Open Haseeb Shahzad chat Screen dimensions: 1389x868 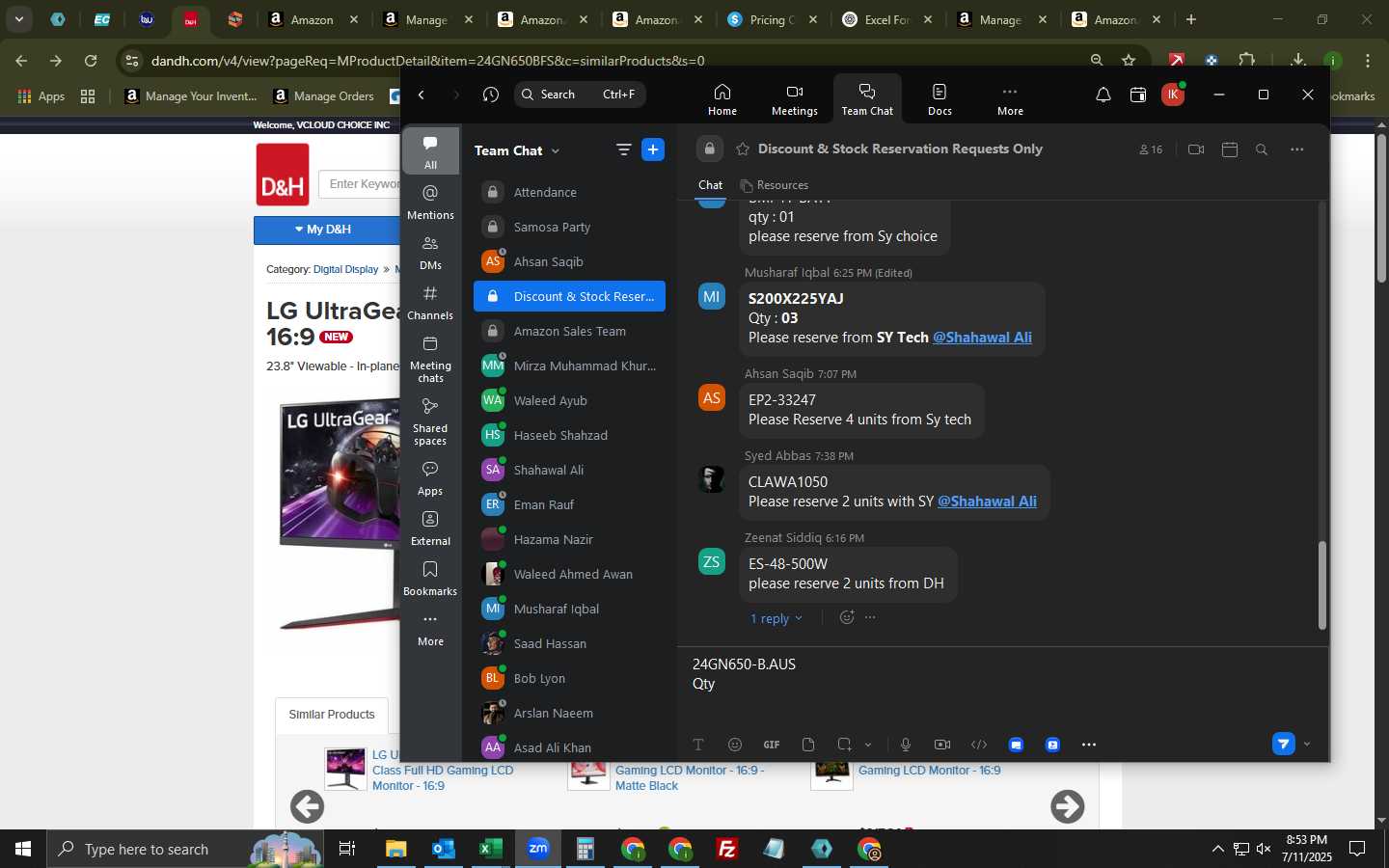click(569, 435)
